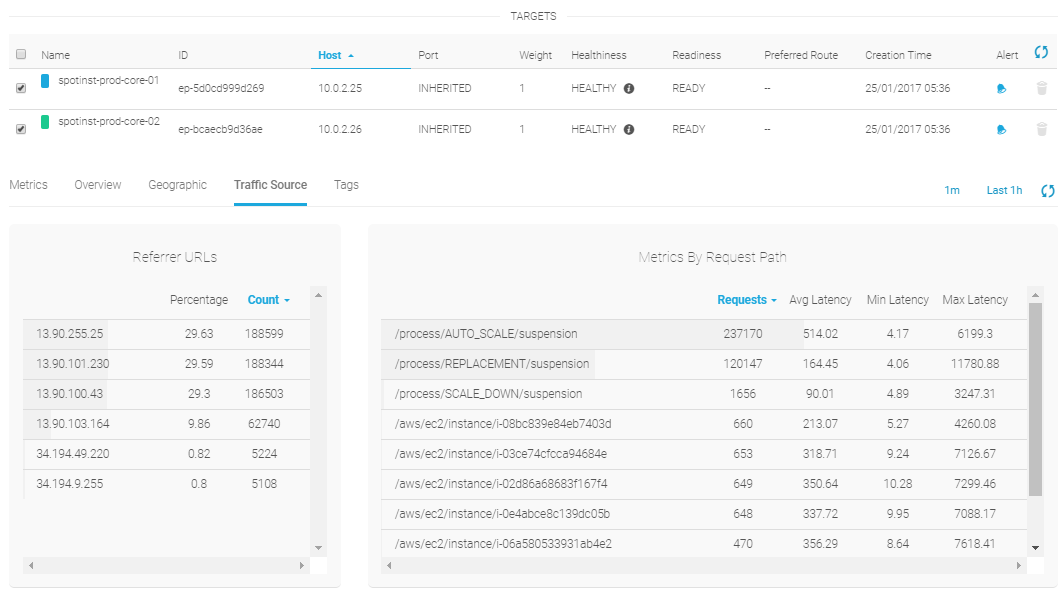Click the green color swatch for spotinst-prod-core-02
The width and height of the screenshot is (1064, 594).
coord(45,122)
